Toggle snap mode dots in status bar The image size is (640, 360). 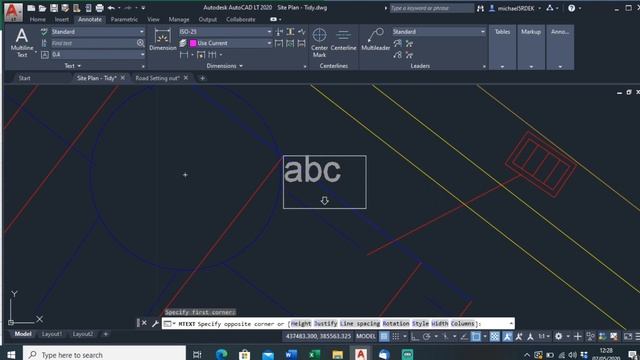(396, 336)
